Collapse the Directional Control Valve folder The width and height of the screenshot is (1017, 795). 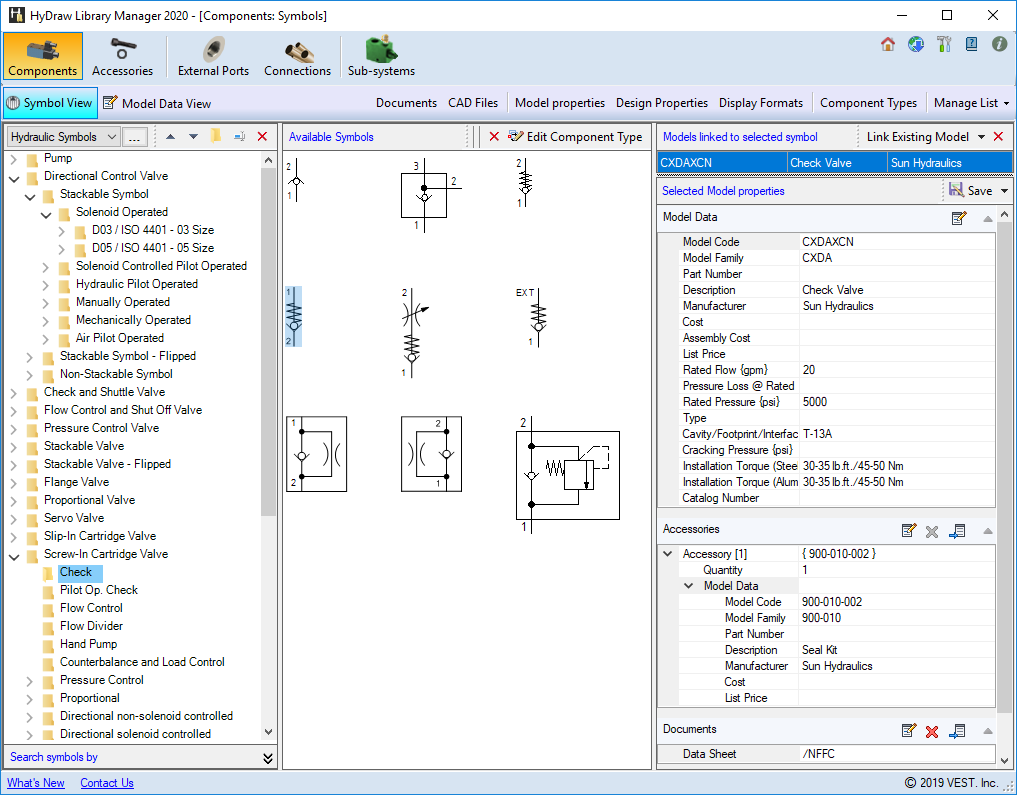[x=15, y=177]
